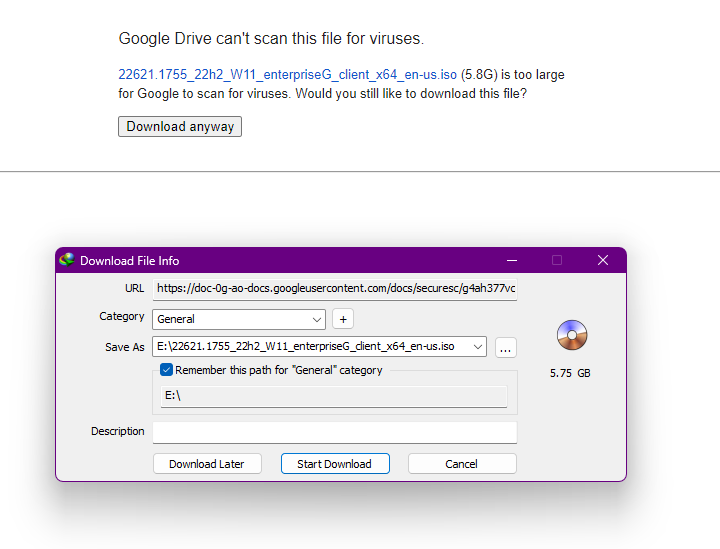The height and width of the screenshot is (549, 720).
Task: Click the remembered path field showing E:\
Action: [334, 396]
